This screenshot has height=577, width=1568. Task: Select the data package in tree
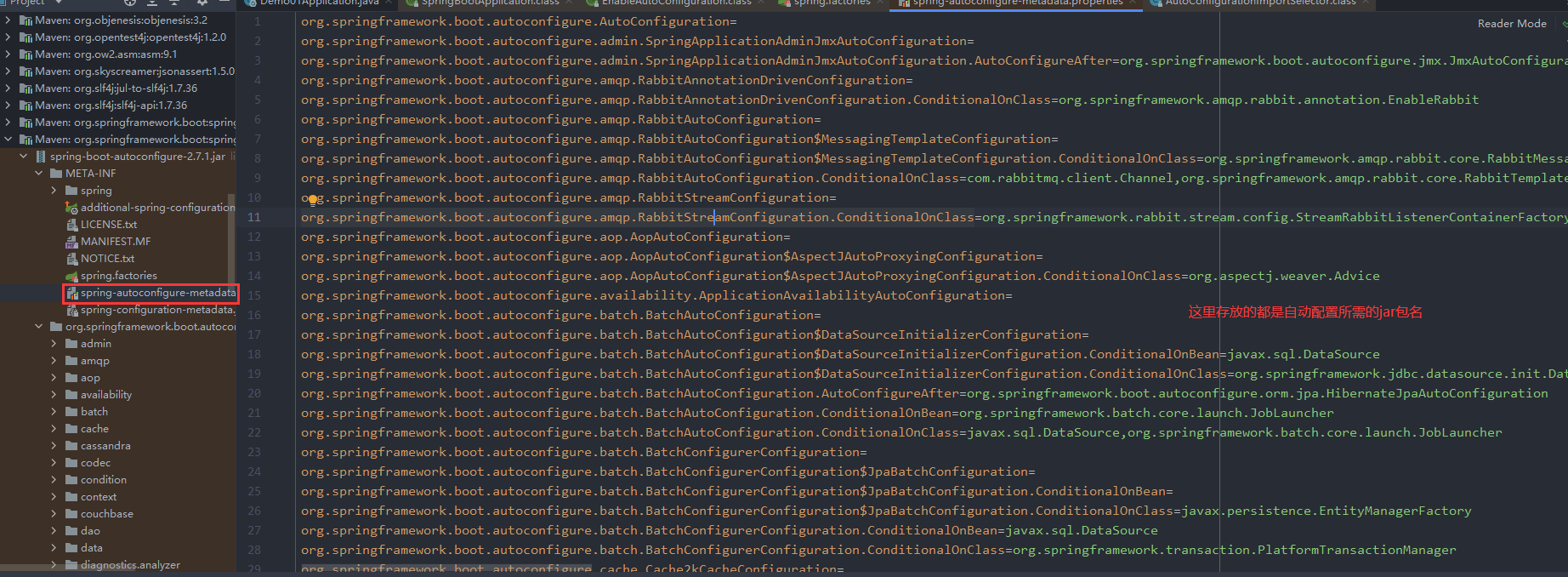[x=92, y=548]
